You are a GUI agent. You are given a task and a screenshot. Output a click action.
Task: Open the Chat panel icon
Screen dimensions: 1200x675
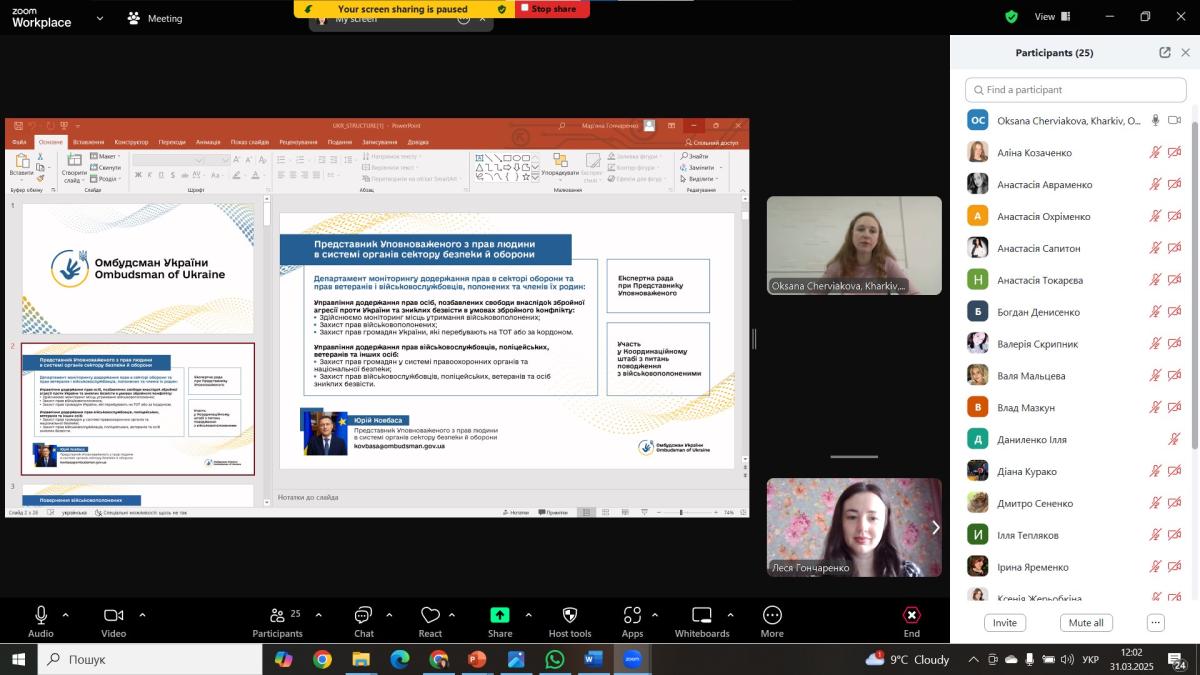click(363, 615)
